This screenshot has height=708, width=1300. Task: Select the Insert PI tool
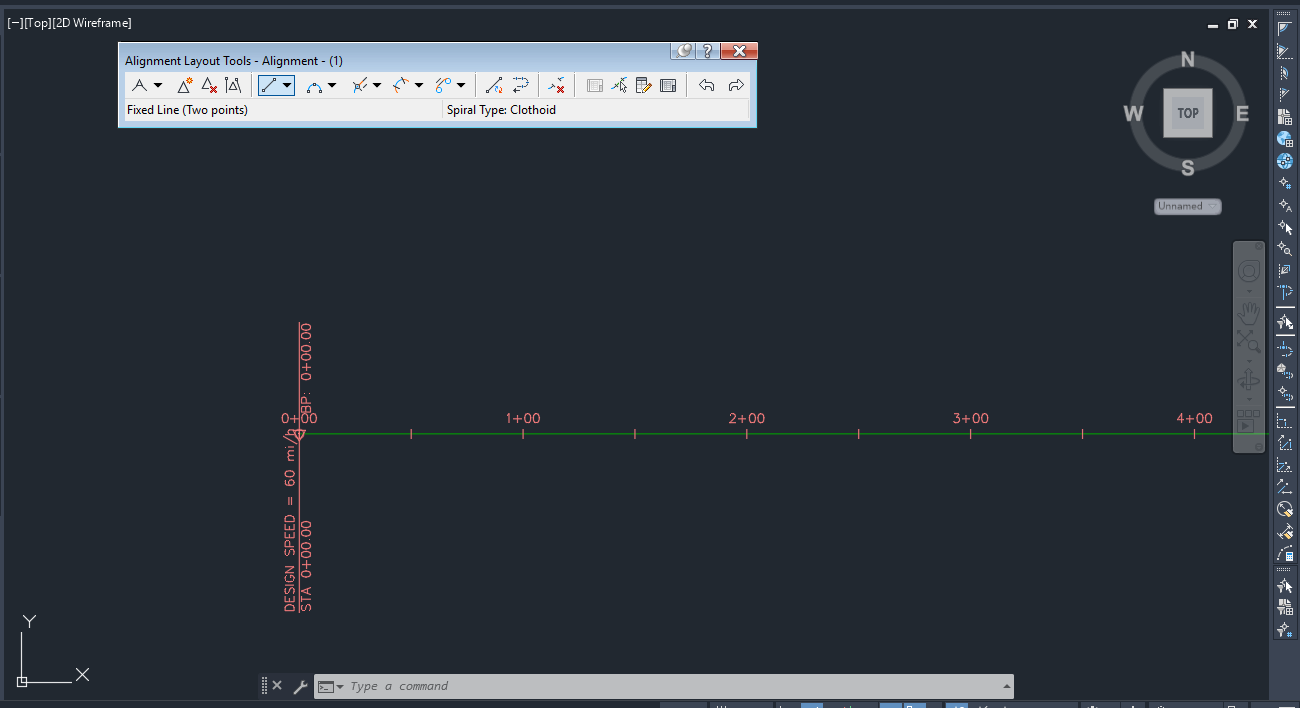click(184, 85)
